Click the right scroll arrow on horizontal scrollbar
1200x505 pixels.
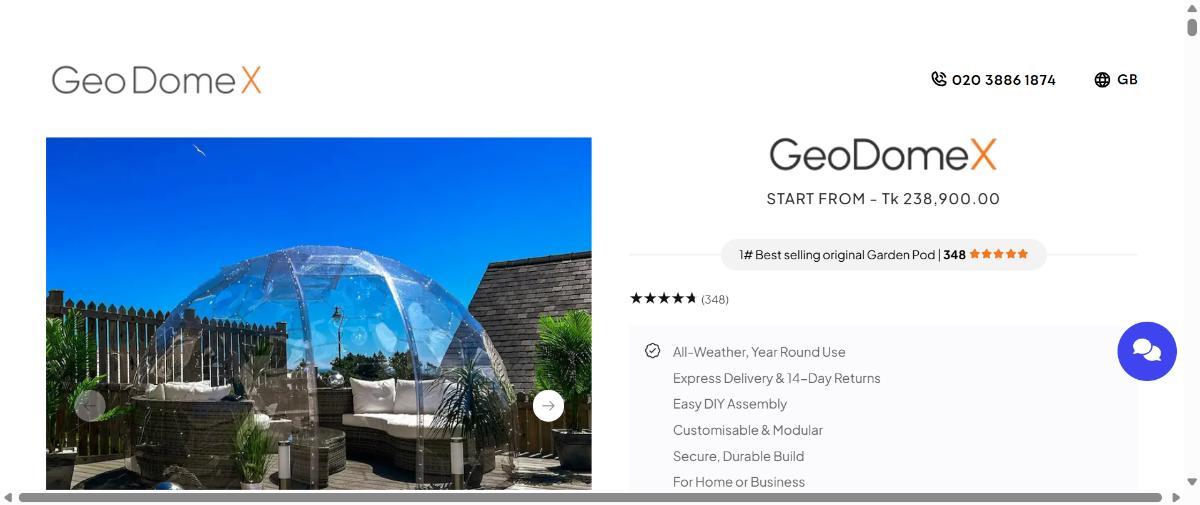[x=1174, y=497]
